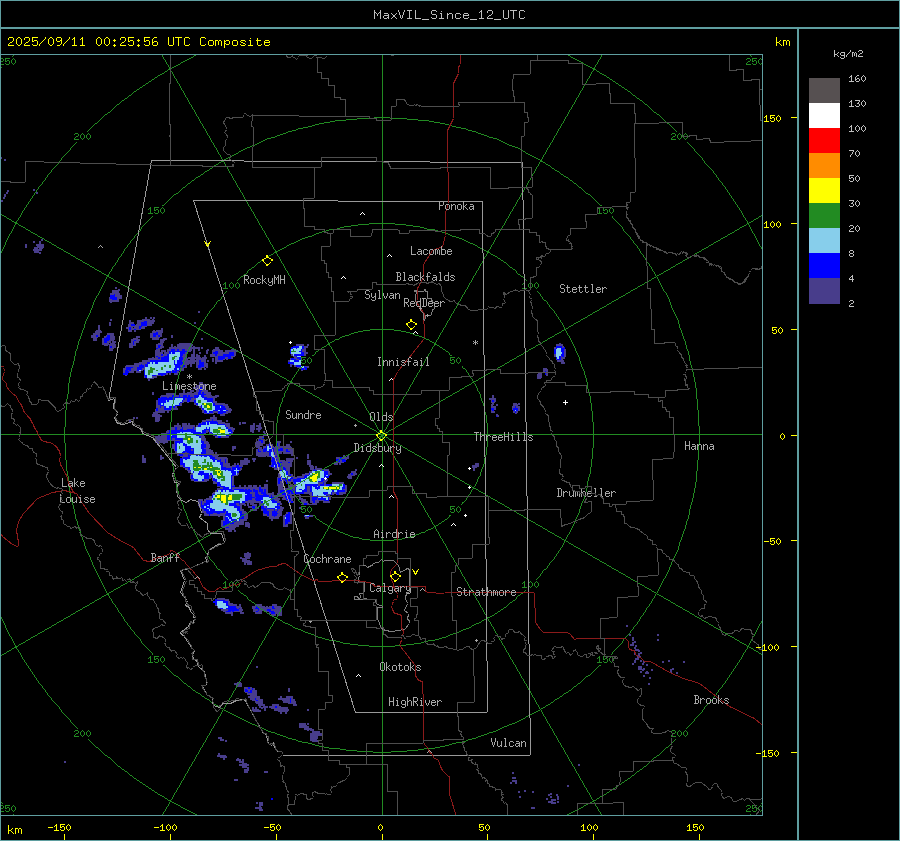This screenshot has width=900, height=841.
Task: Click the Stettler city label
Action: (x=583, y=289)
